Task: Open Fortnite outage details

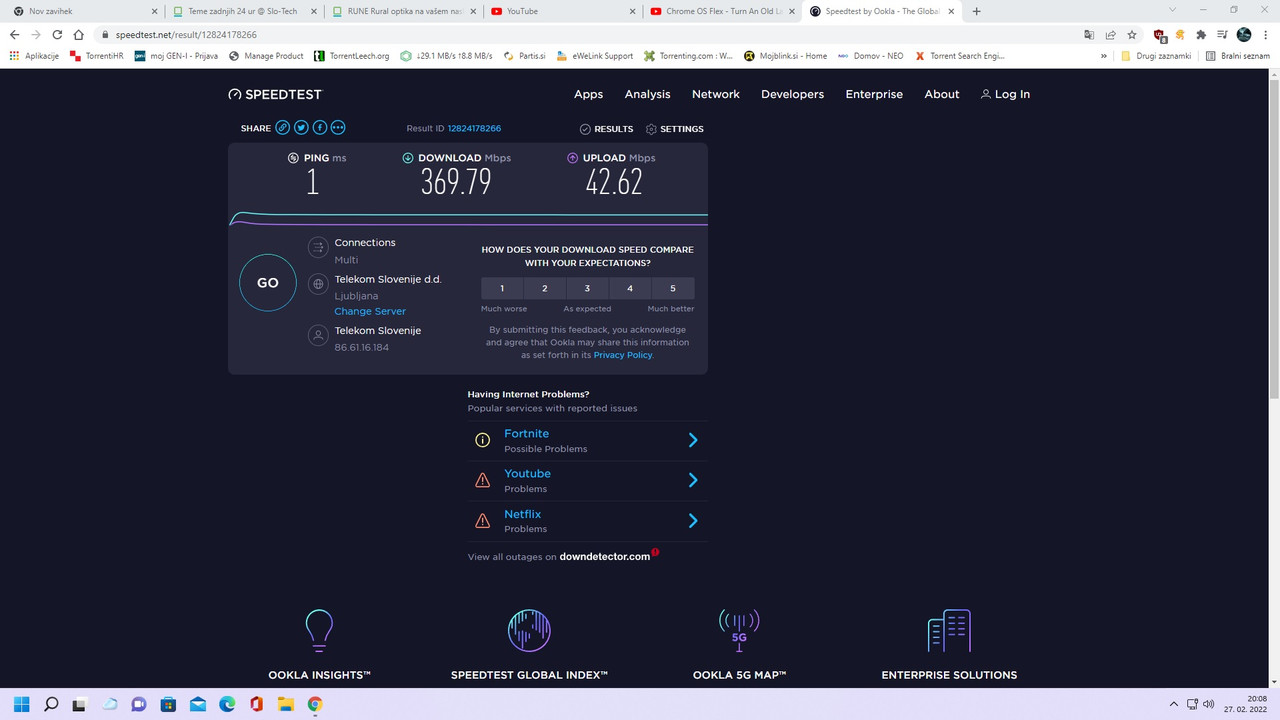Action: pyautogui.click(x=526, y=434)
